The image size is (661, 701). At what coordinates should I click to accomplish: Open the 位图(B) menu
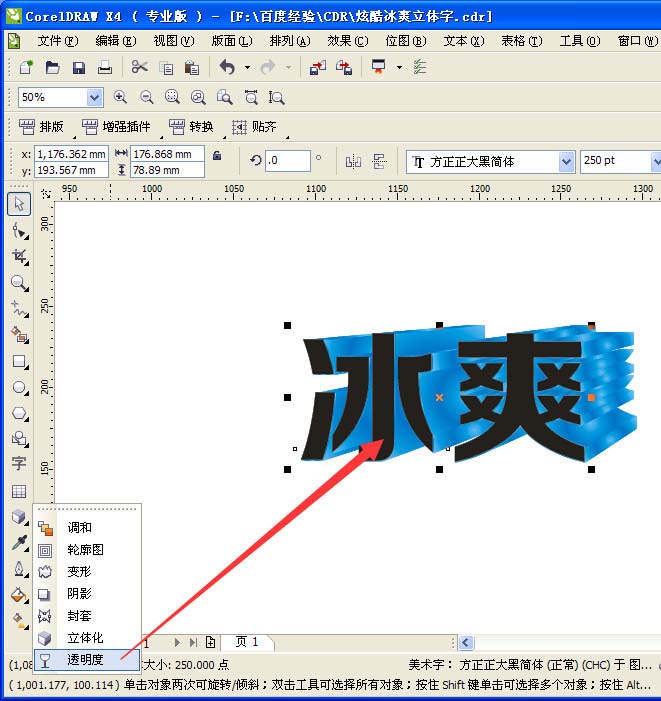click(406, 41)
